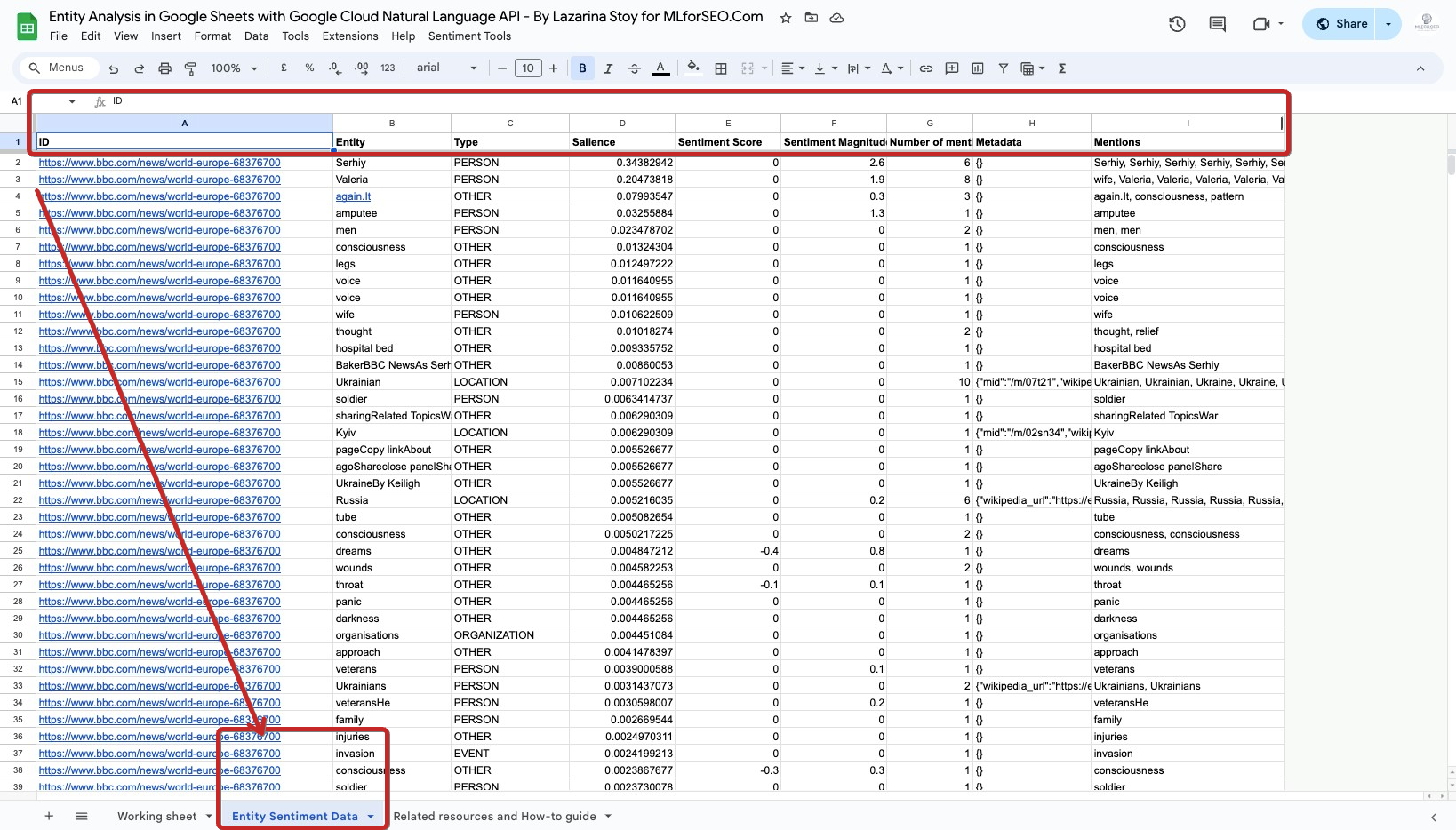Image resolution: width=1456 pixels, height=830 pixels.
Task: Open the Meet call options arrow
Action: point(1281,24)
